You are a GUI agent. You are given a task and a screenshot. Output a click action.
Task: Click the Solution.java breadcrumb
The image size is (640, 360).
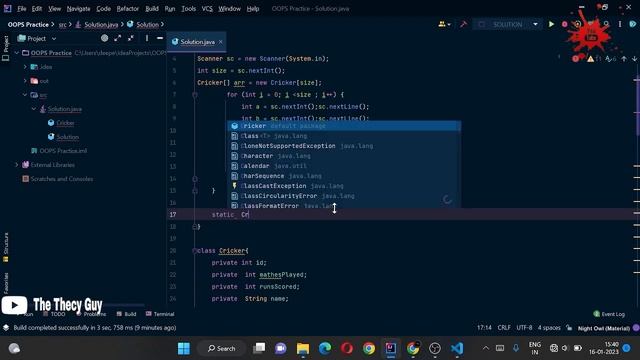(101, 24)
